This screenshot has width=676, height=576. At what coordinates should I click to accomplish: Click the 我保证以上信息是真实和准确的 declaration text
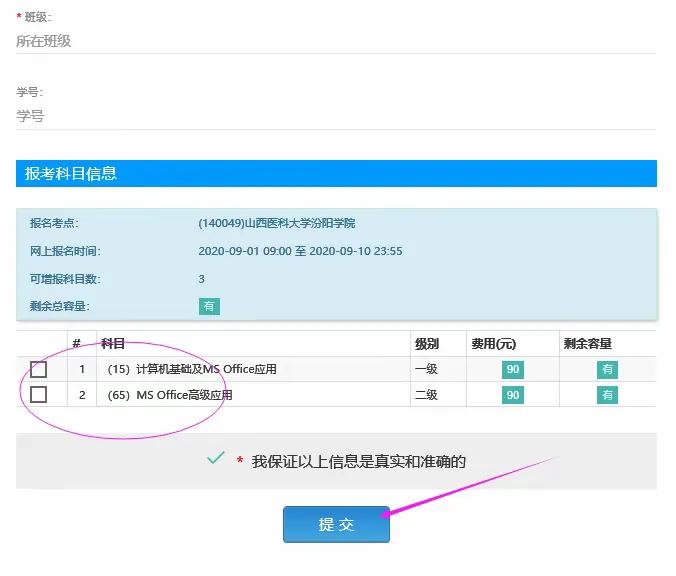[358, 461]
